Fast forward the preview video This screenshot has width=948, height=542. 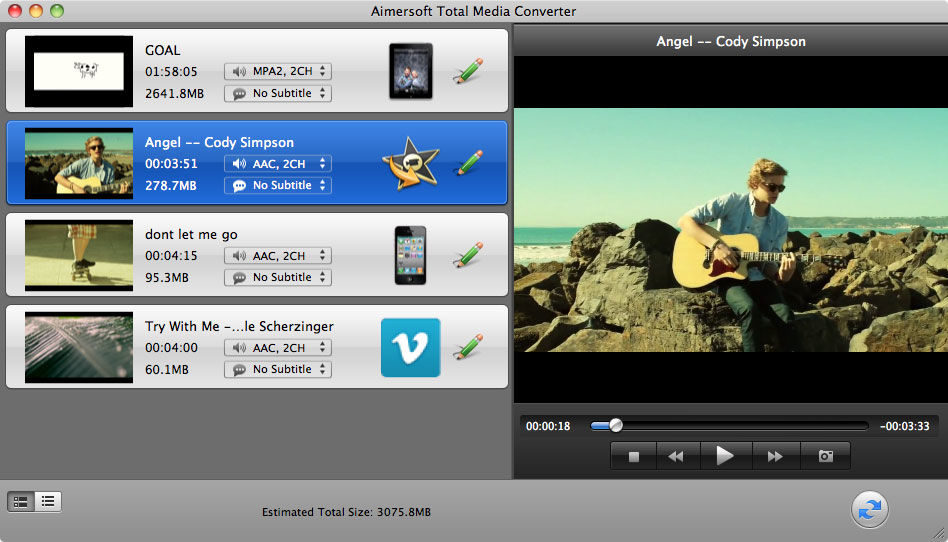click(776, 456)
